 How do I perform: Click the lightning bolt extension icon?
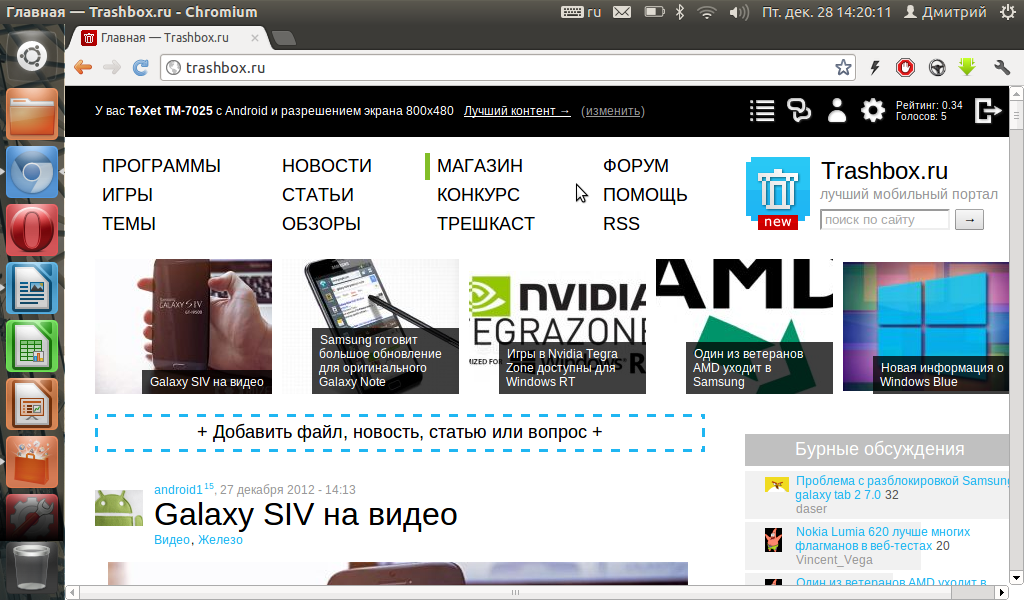point(875,67)
